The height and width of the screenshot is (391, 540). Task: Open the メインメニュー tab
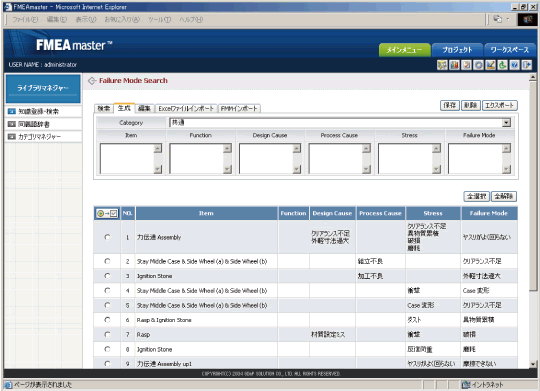click(404, 50)
